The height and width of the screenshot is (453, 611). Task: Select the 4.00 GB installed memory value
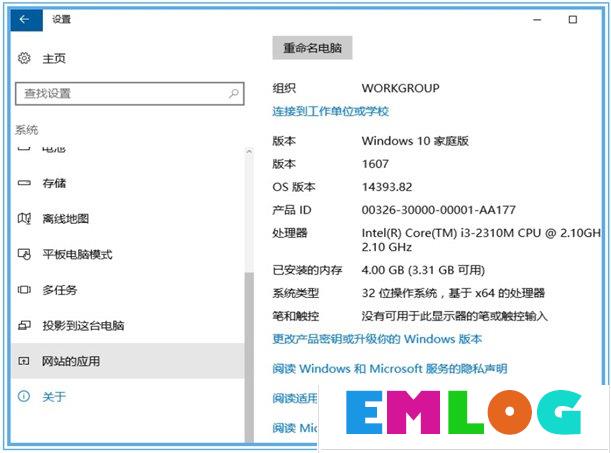tap(423, 270)
